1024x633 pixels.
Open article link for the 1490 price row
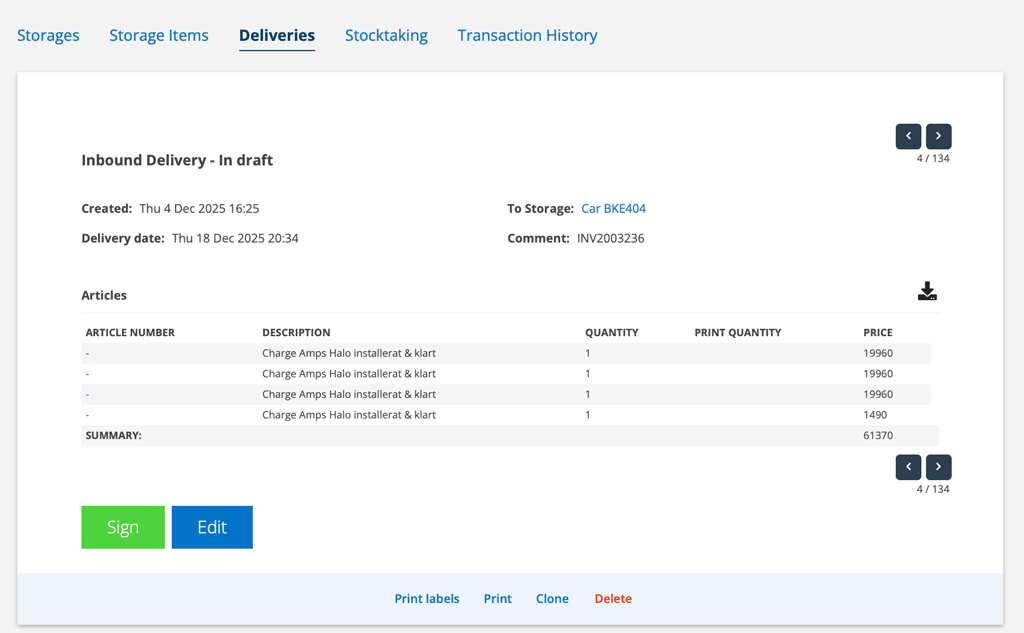(x=88, y=415)
